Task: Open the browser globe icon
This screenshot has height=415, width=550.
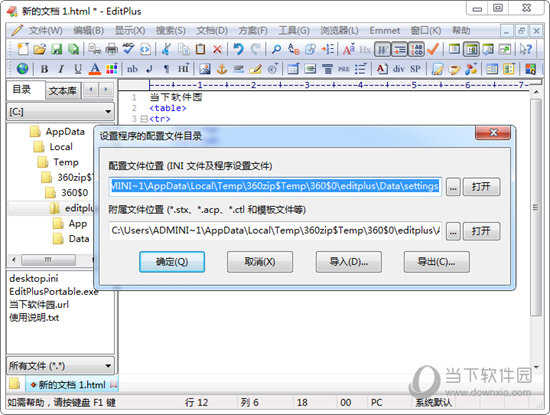Action: (23, 68)
